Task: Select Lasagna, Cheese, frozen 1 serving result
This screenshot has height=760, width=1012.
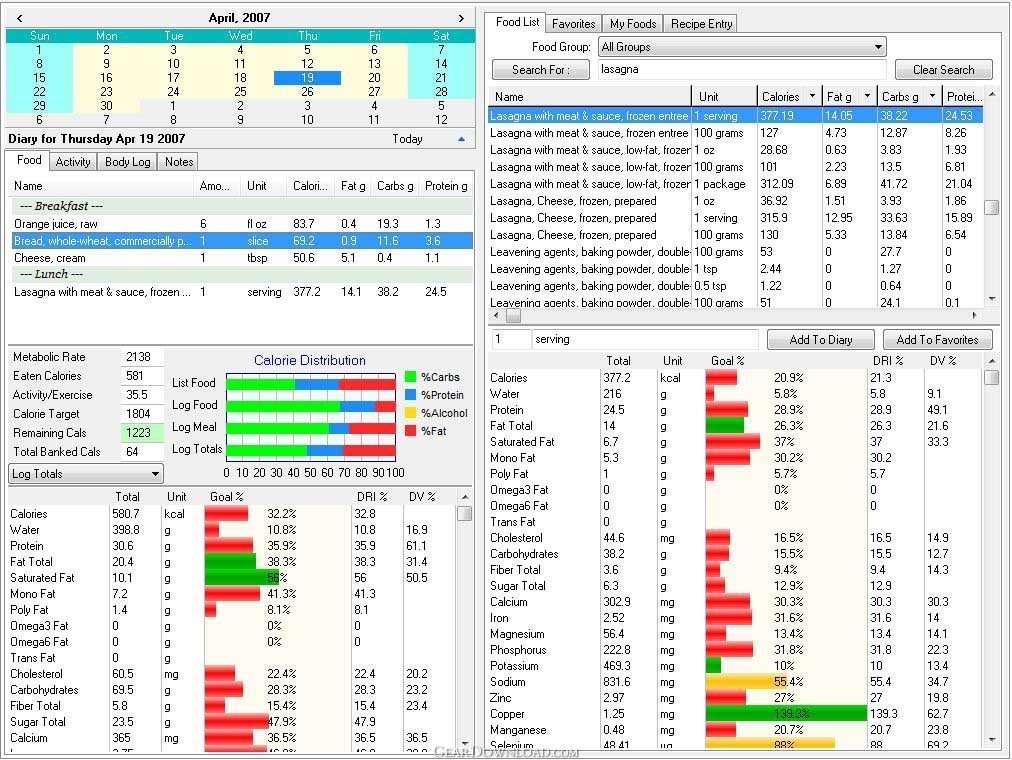Action: (x=736, y=218)
